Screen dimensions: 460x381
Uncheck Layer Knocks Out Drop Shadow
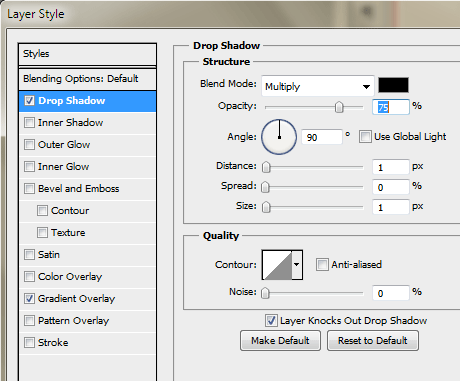coord(271,320)
